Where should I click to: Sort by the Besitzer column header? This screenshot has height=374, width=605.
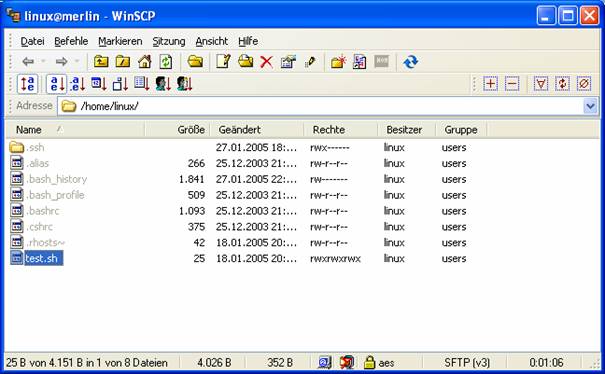tap(406, 130)
